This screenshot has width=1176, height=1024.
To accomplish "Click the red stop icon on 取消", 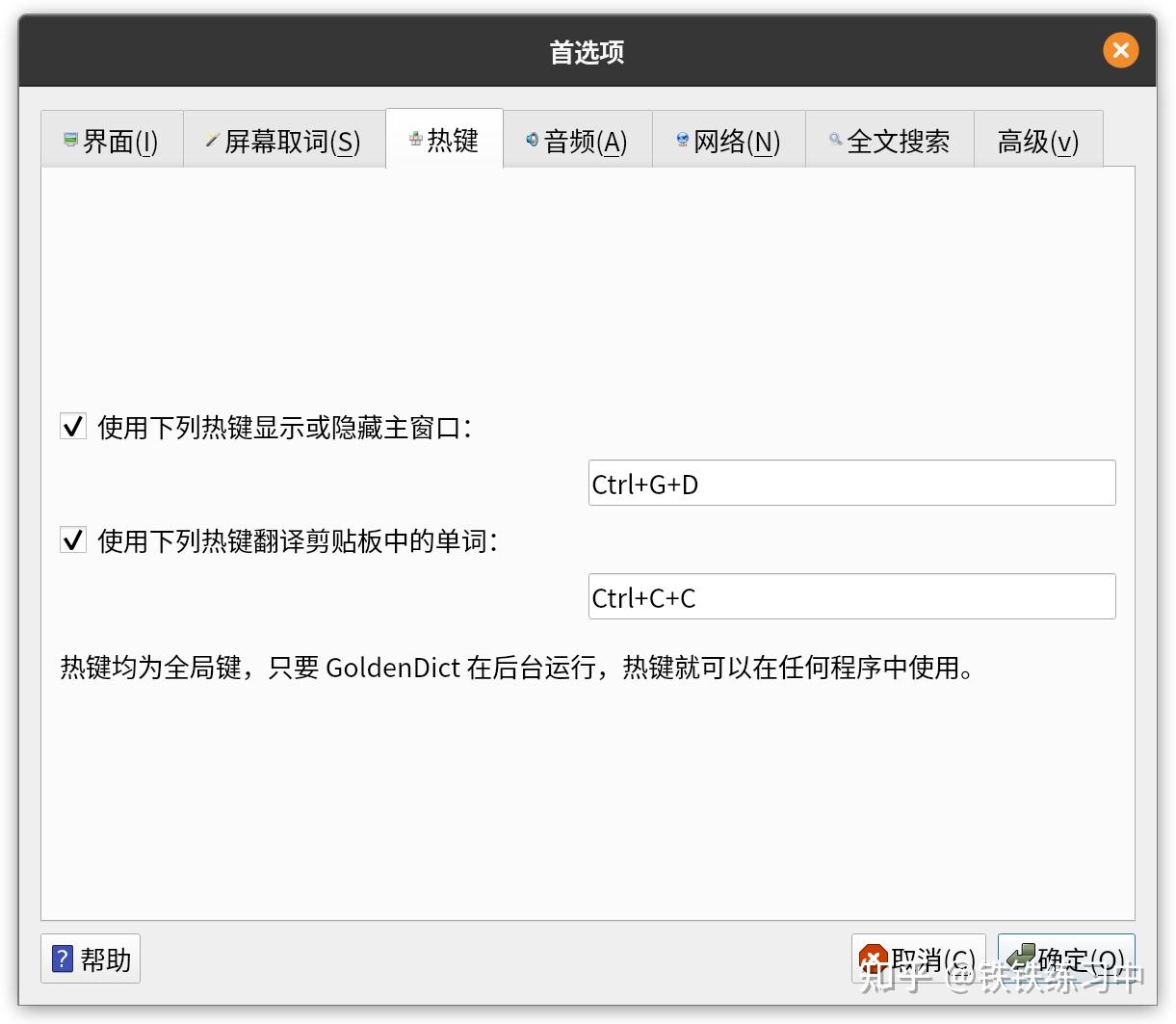I will (872, 958).
